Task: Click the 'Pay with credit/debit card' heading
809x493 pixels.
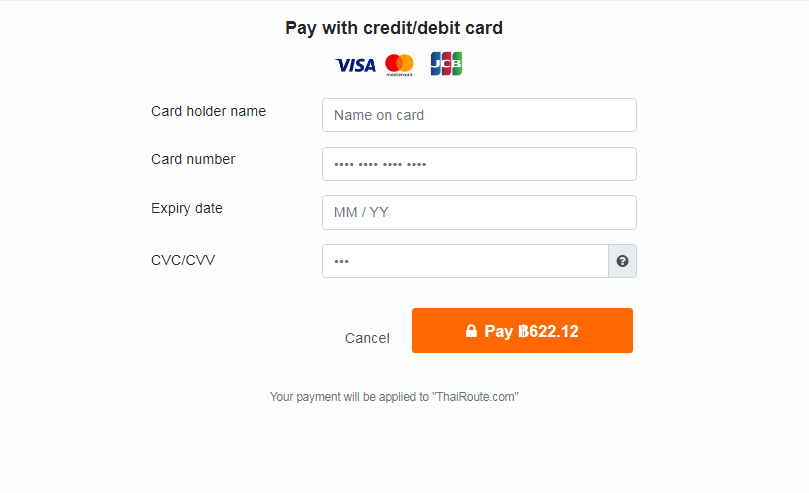Action: tap(394, 28)
